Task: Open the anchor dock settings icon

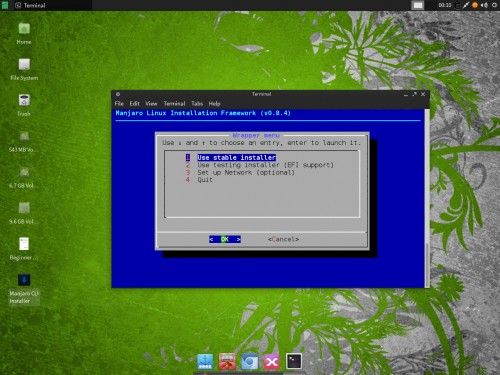Action: pos(205,361)
